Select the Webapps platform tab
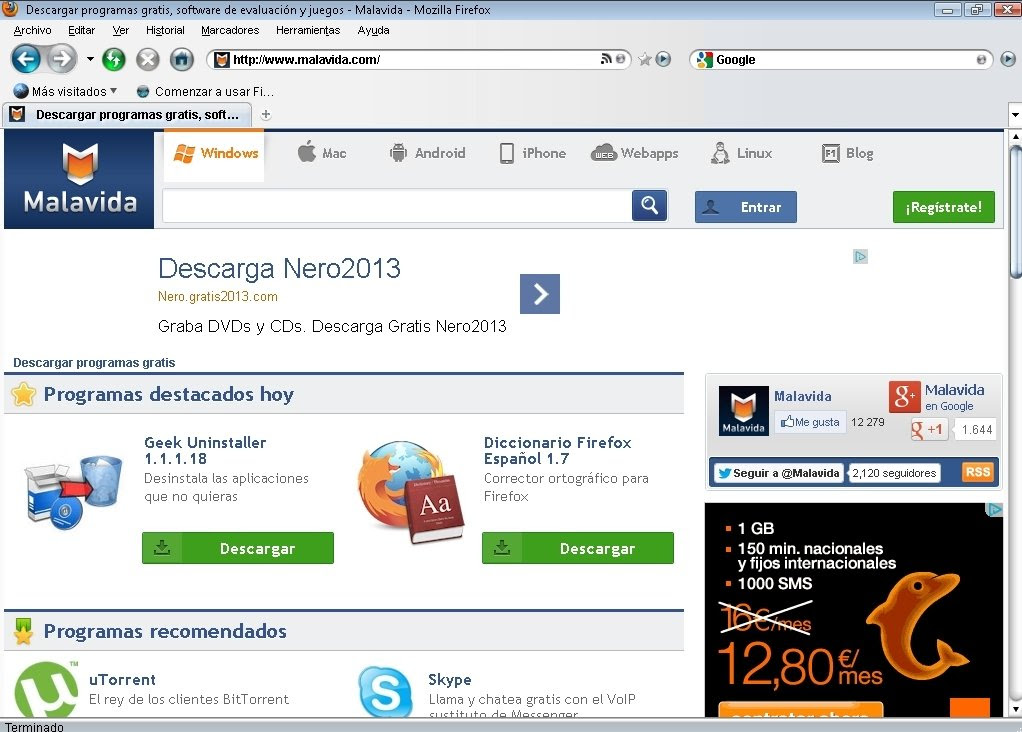 tap(635, 153)
